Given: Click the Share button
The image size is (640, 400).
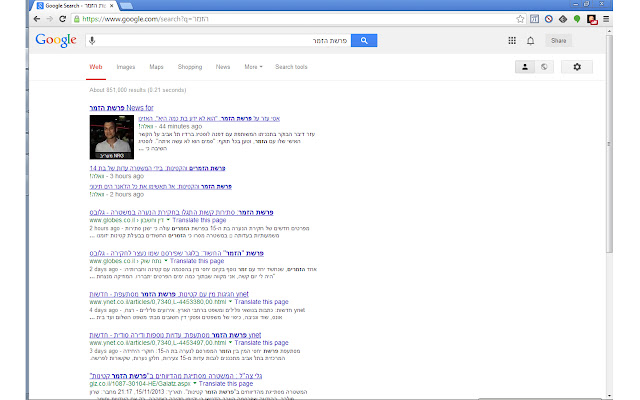Looking at the screenshot, I should click(x=558, y=40).
